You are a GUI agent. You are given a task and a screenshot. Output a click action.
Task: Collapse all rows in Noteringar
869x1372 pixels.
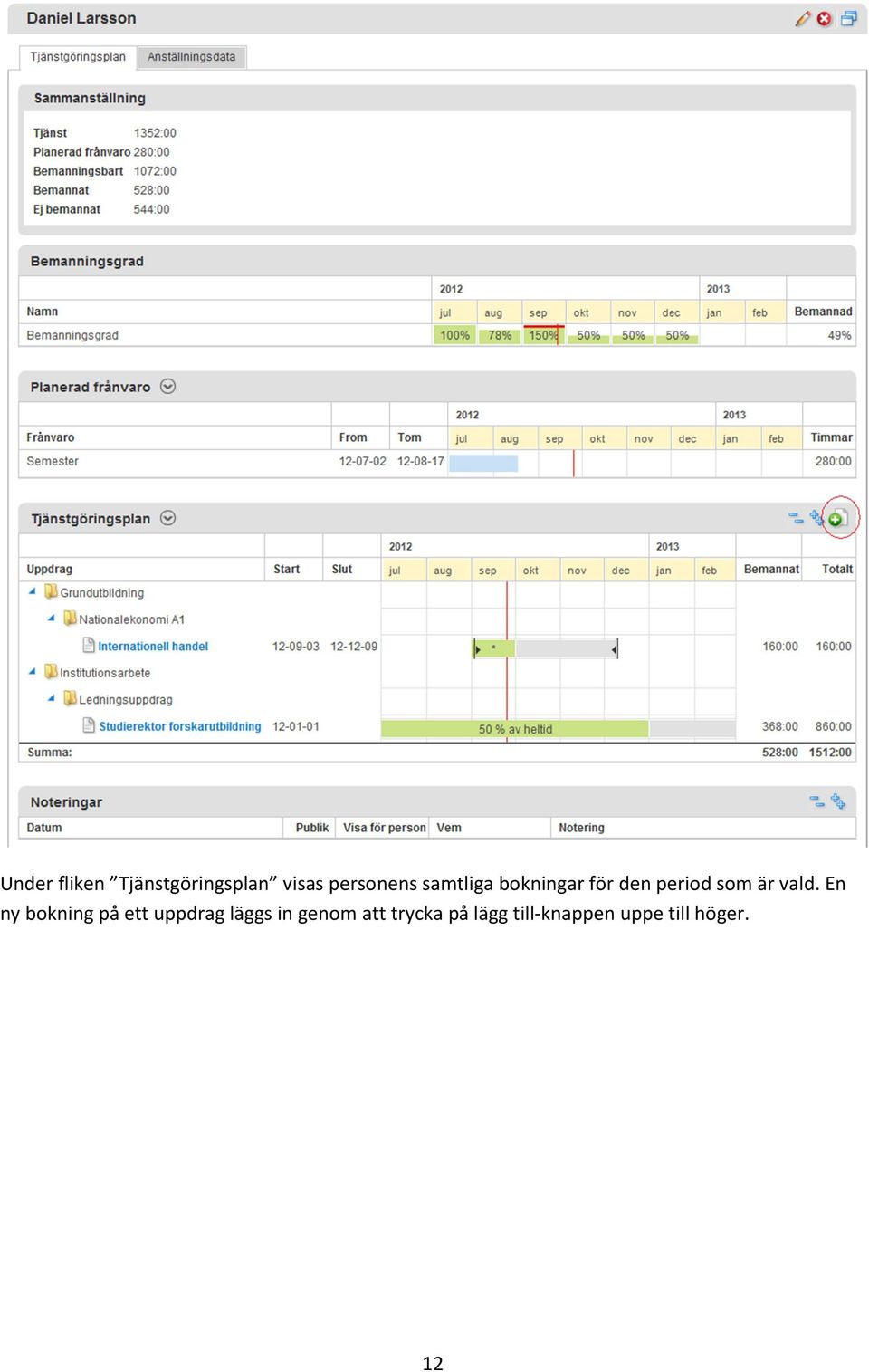[x=816, y=801]
